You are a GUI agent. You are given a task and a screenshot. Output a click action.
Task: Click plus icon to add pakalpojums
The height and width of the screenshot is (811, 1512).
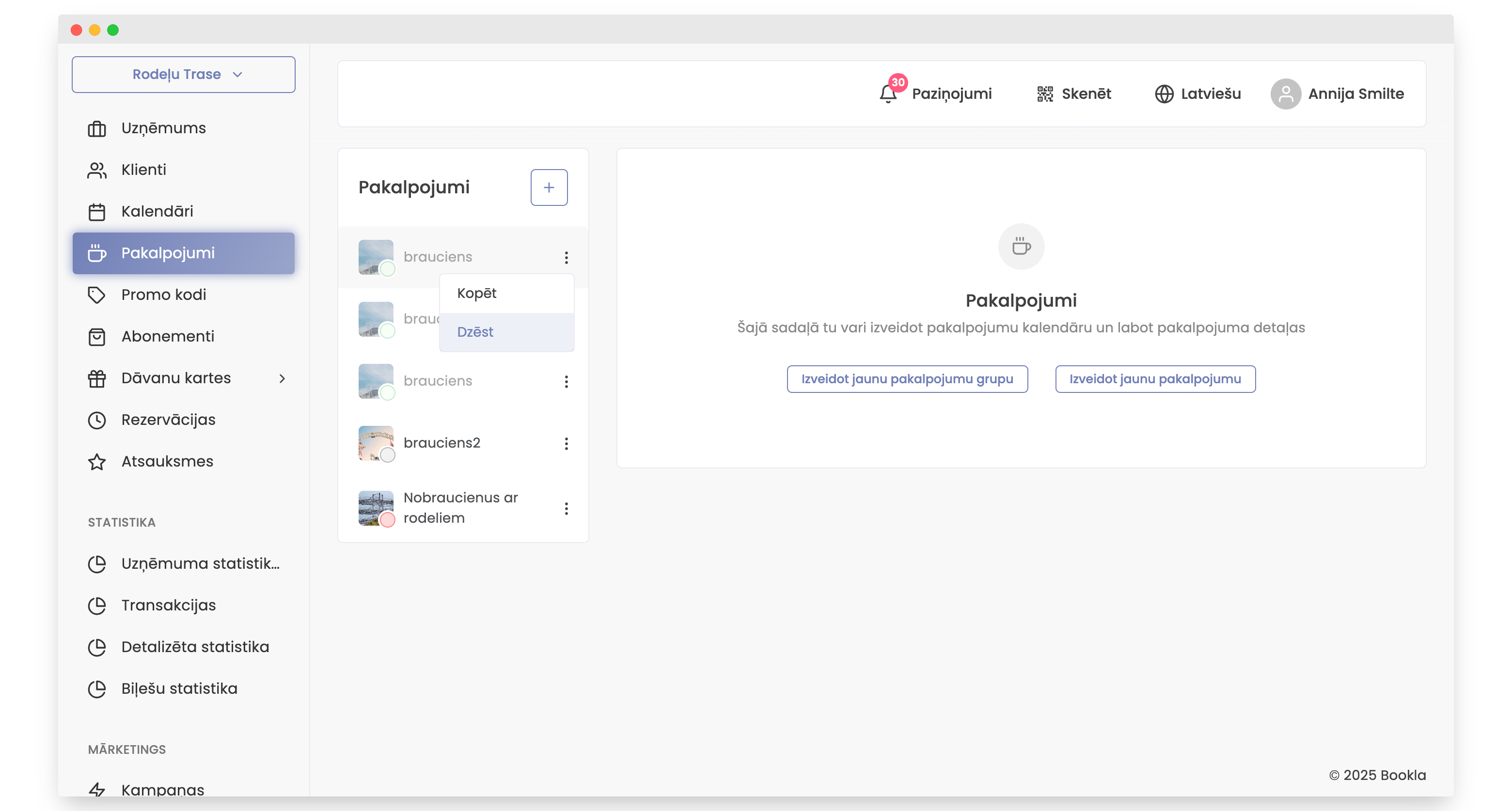click(x=549, y=188)
